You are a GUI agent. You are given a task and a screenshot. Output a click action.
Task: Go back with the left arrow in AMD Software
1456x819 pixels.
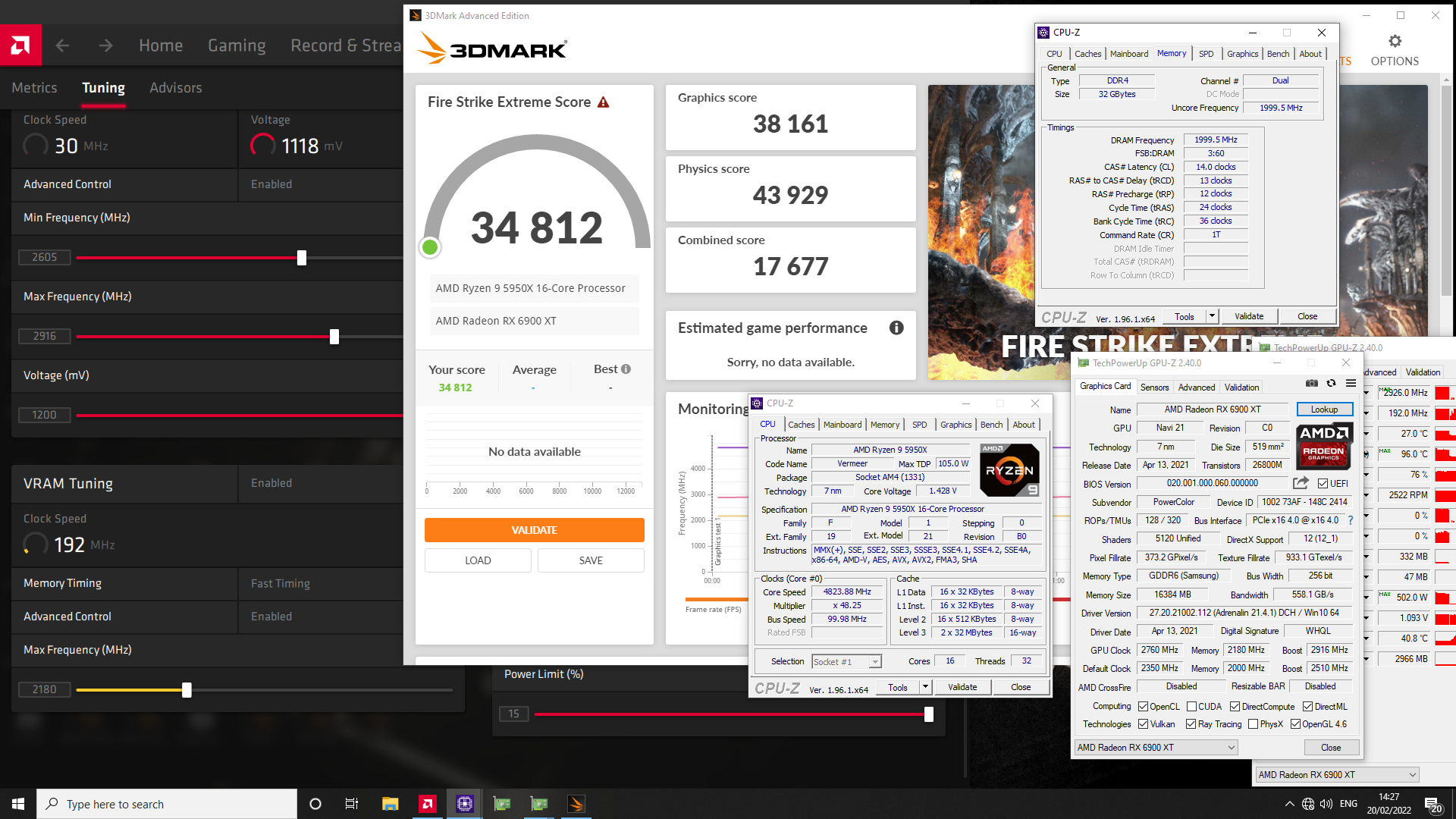coord(62,45)
